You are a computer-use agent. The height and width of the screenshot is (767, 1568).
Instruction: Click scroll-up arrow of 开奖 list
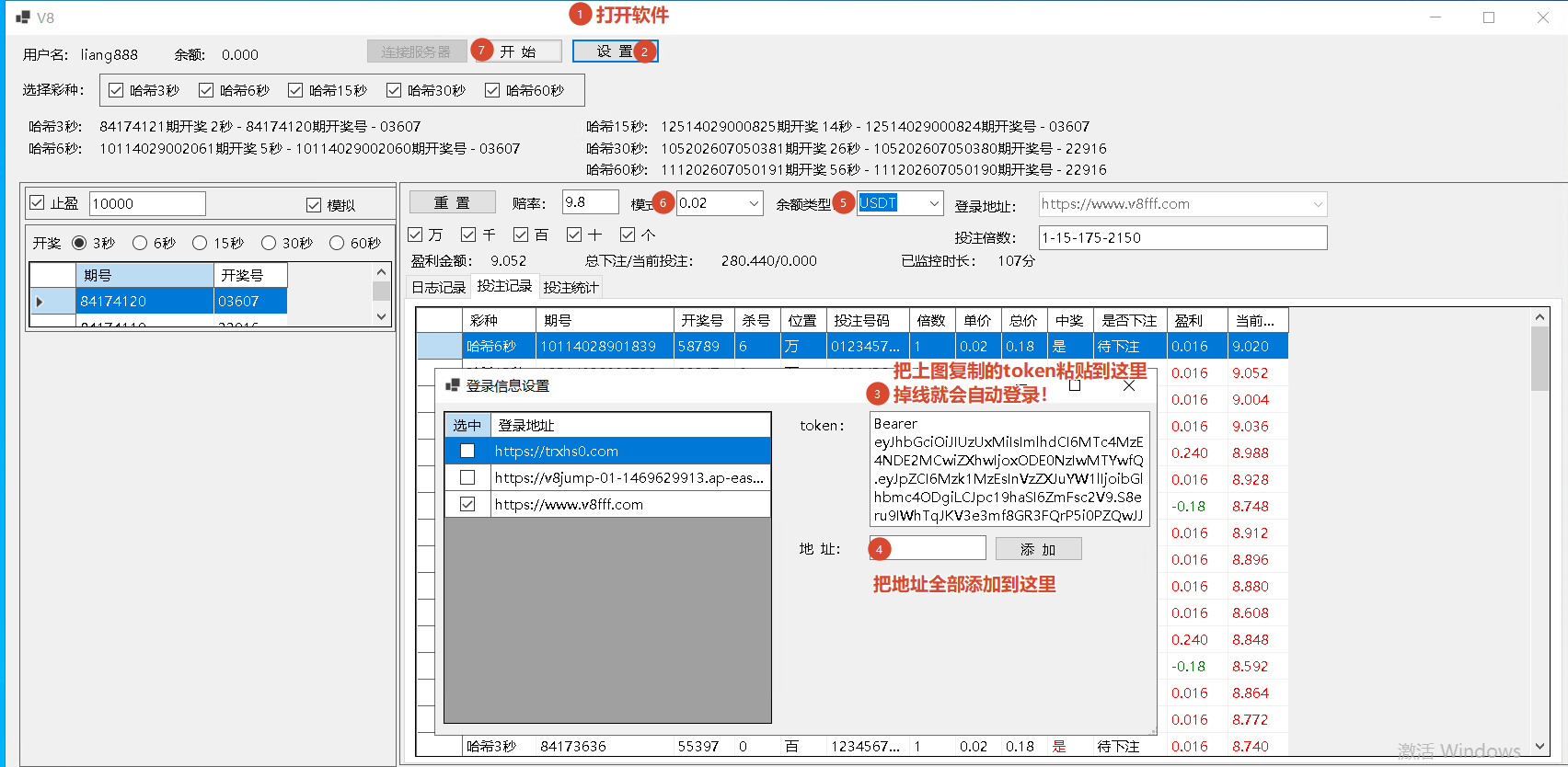(x=382, y=272)
